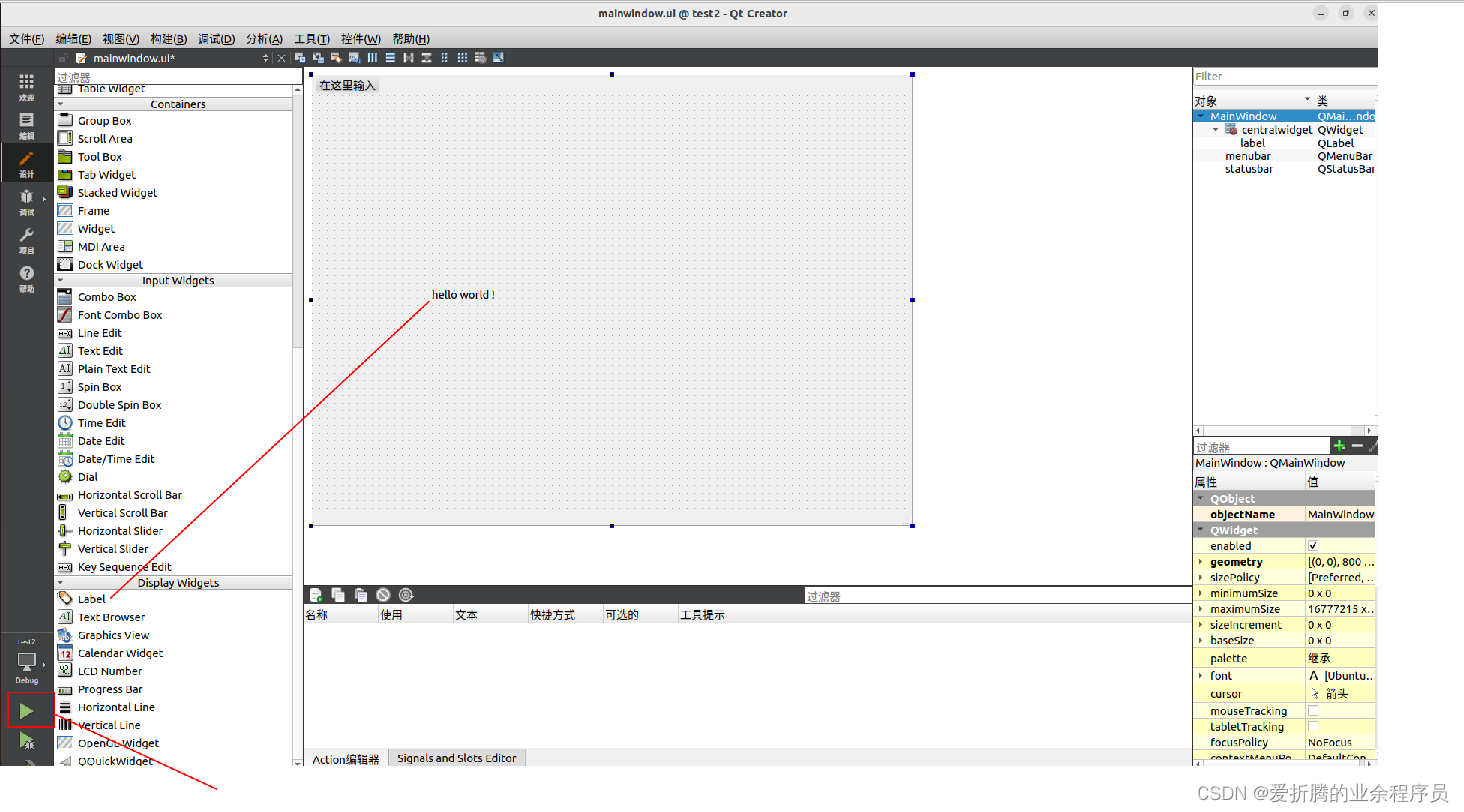Expand the maximumSize property row
This screenshot has width=1464, height=812.
click(1200, 609)
